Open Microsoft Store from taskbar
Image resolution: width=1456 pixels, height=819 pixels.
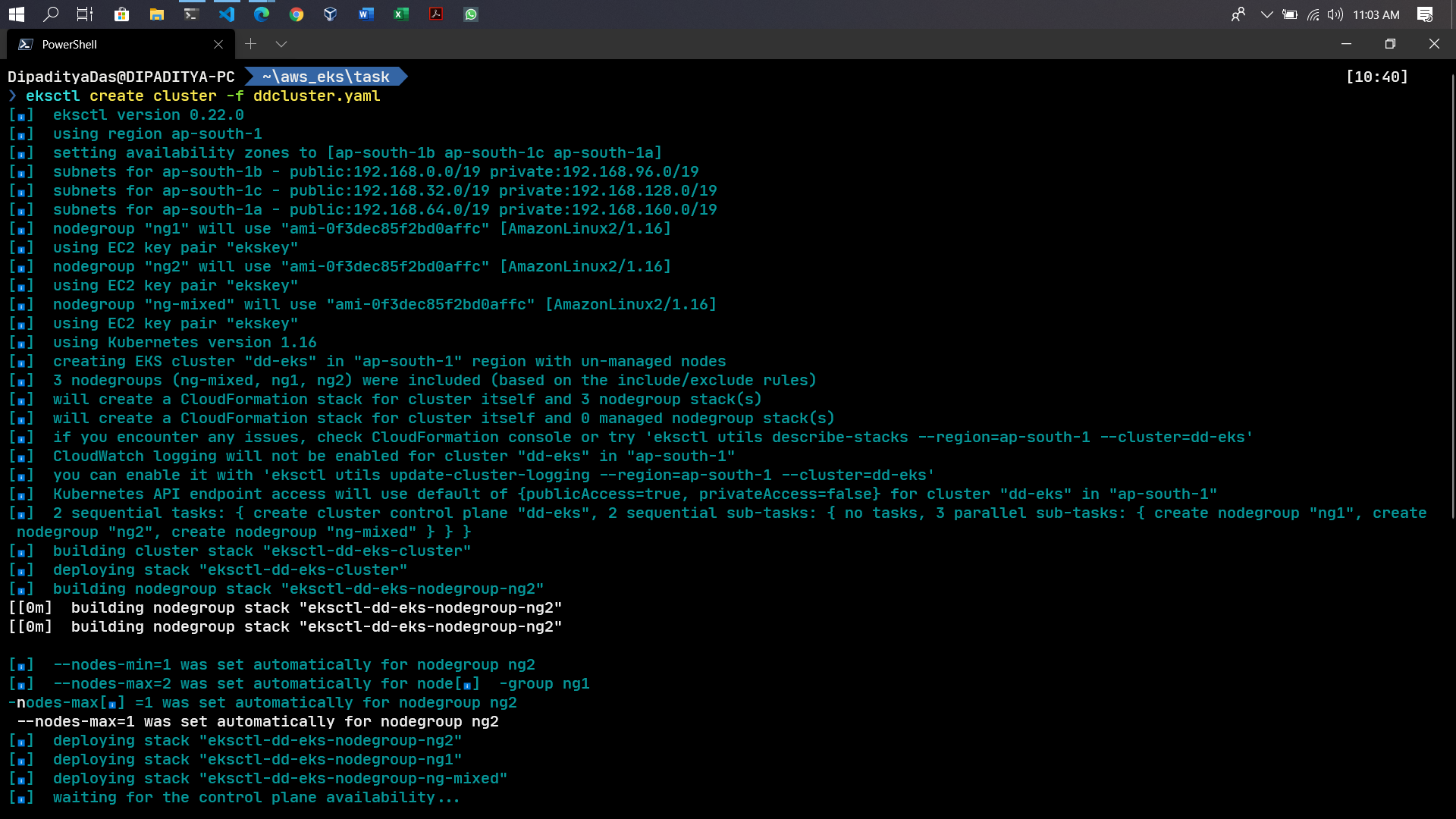[x=121, y=14]
